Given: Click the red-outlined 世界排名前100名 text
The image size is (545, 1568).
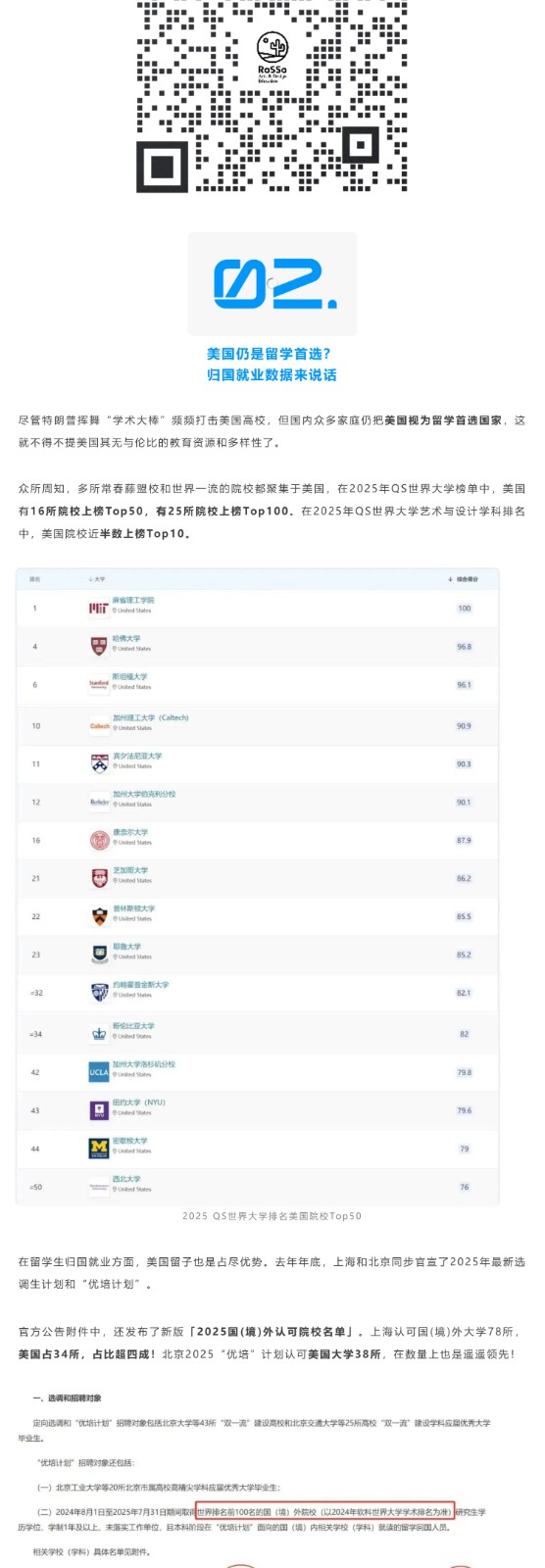Looking at the screenshot, I should pyautogui.click(x=324, y=1511).
